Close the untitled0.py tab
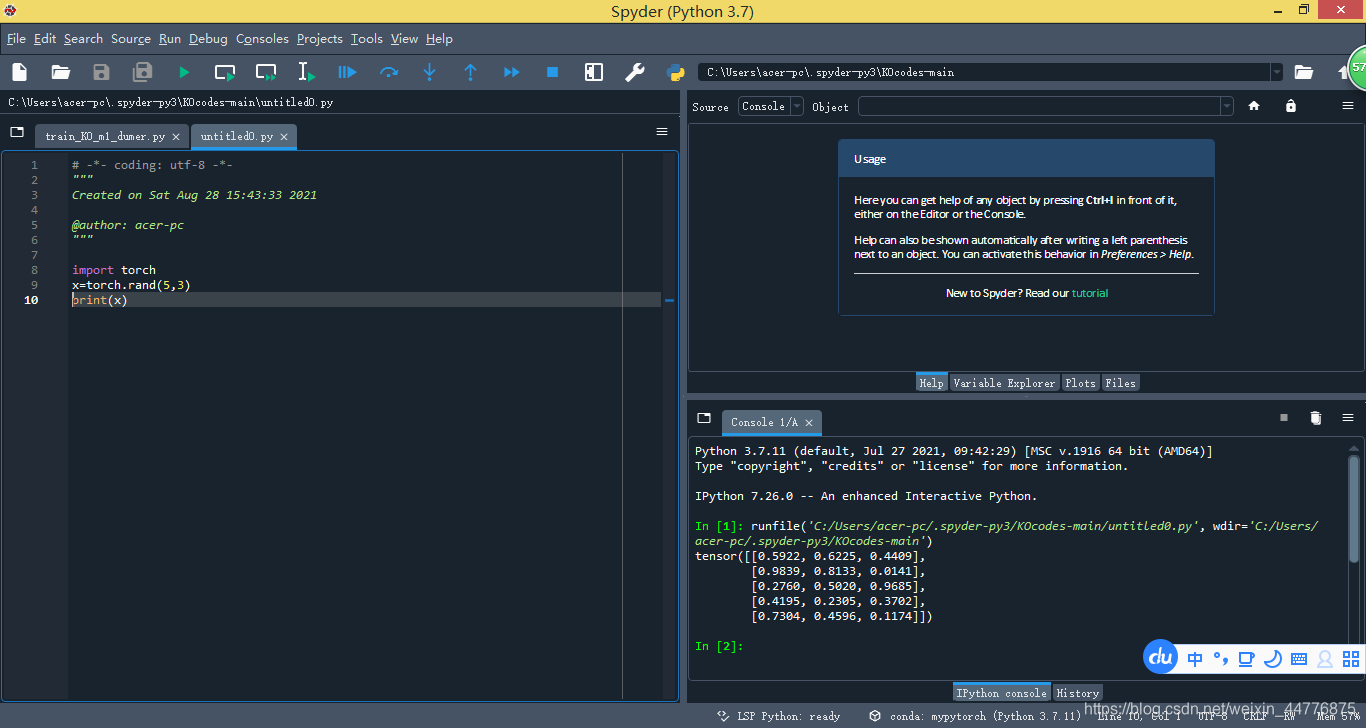Screen dimensions: 1366x728 pos(284,137)
